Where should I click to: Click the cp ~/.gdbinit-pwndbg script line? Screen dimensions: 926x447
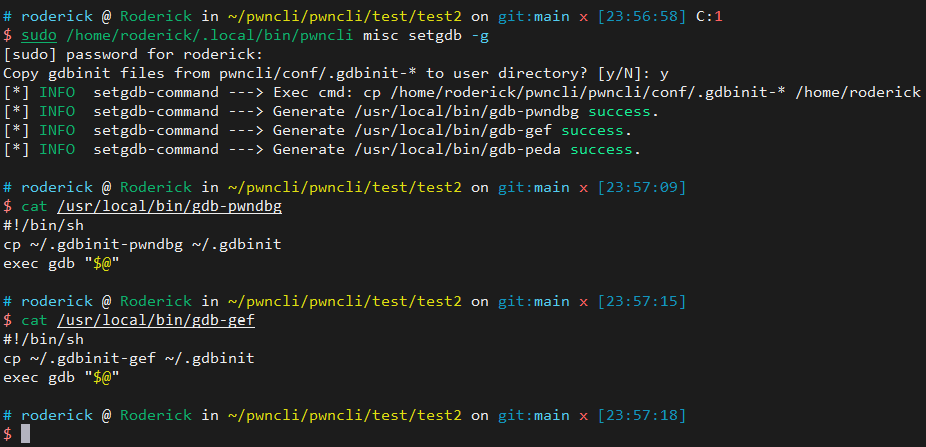pos(142,244)
